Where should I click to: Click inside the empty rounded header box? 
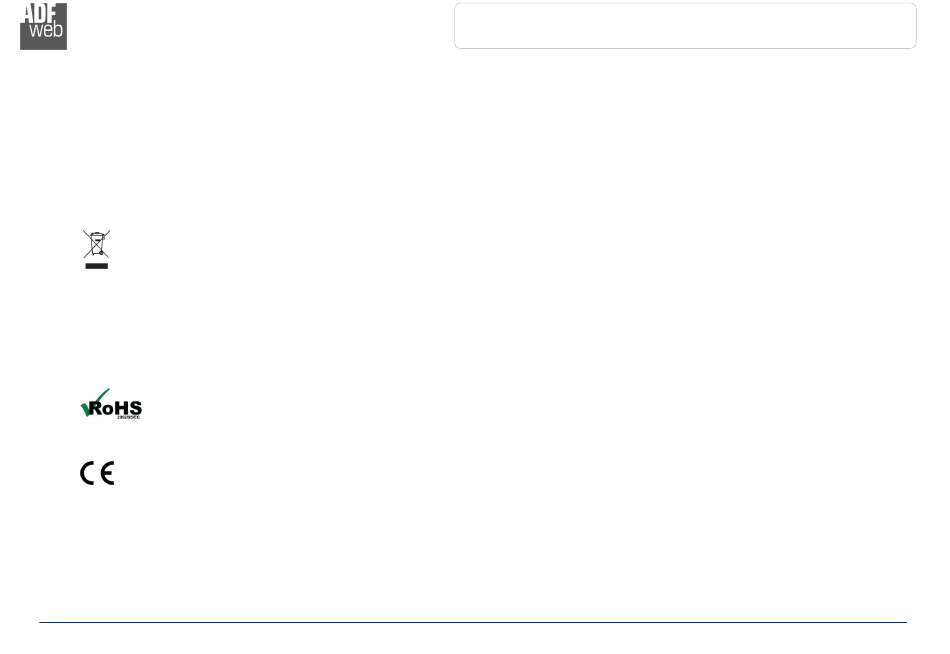(x=685, y=25)
